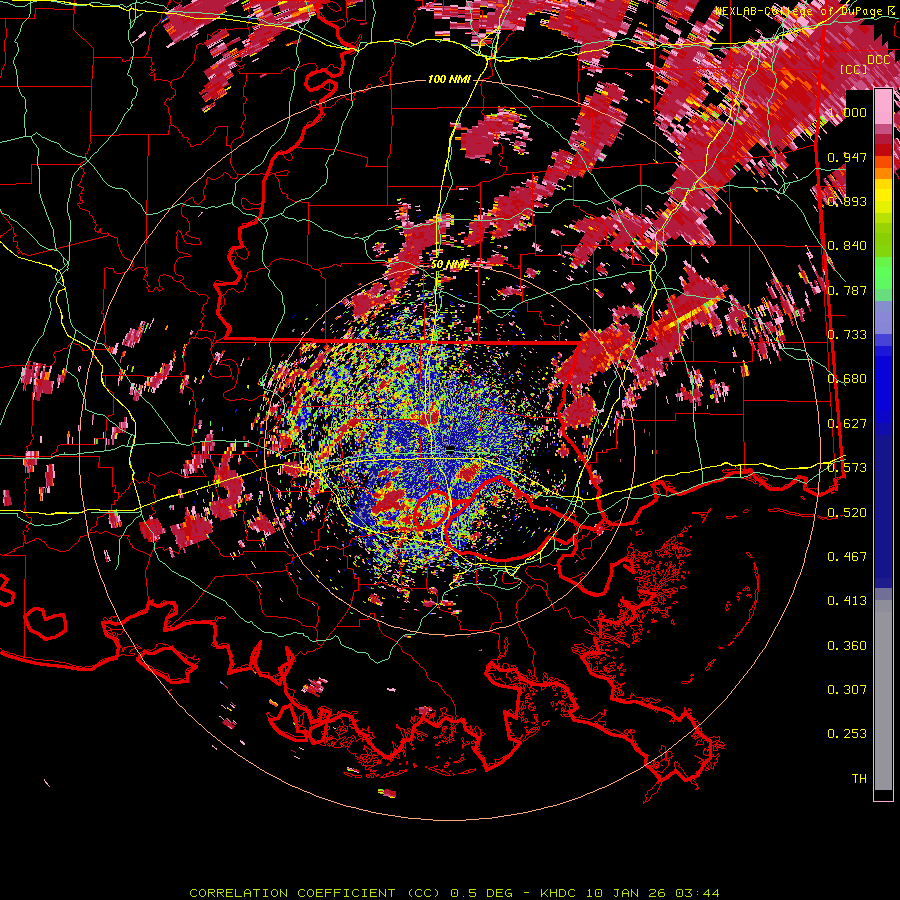Click the 100 NMI range ring label

pos(449,79)
